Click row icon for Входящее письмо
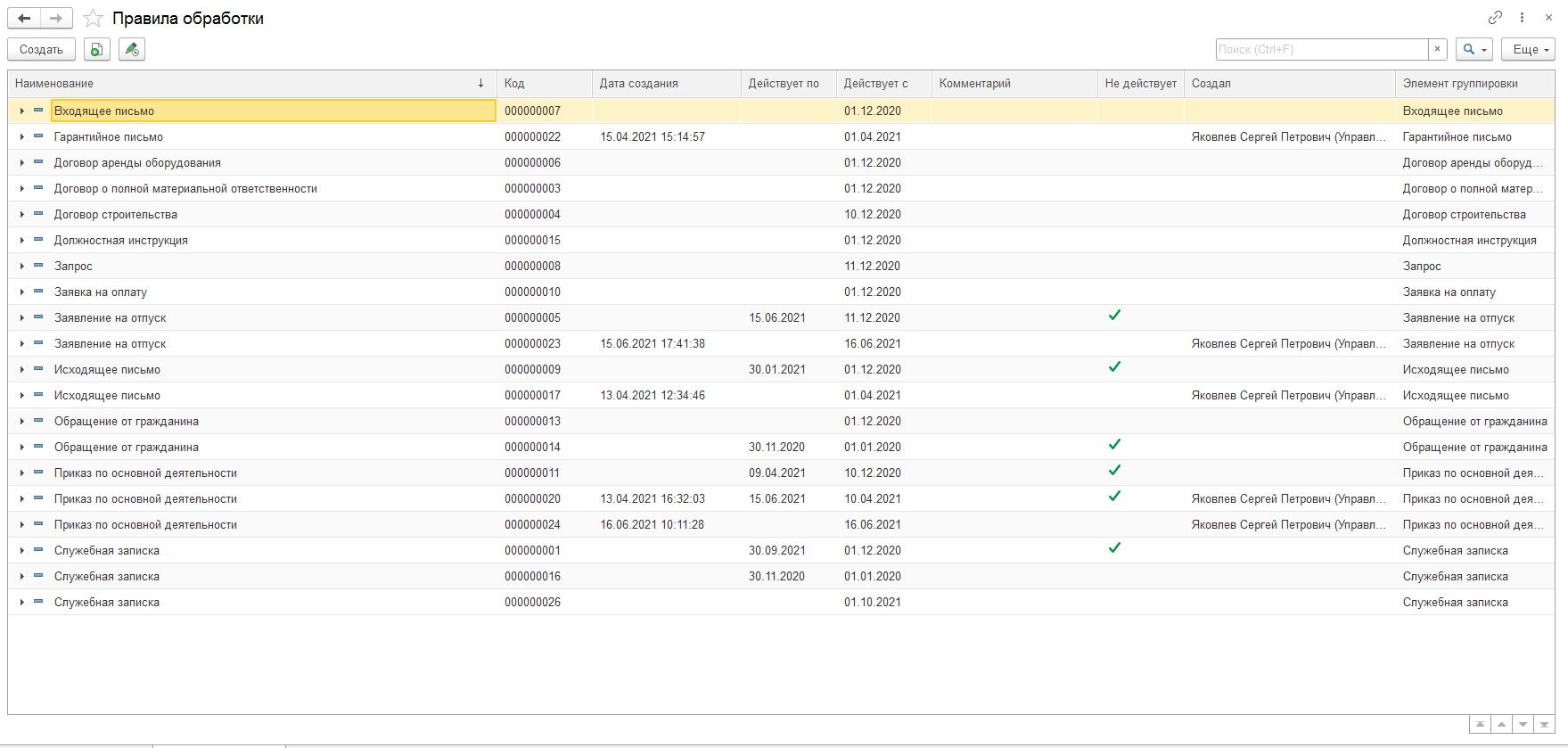Image resolution: width=1568 pixels, height=748 pixels. coord(38,111)
